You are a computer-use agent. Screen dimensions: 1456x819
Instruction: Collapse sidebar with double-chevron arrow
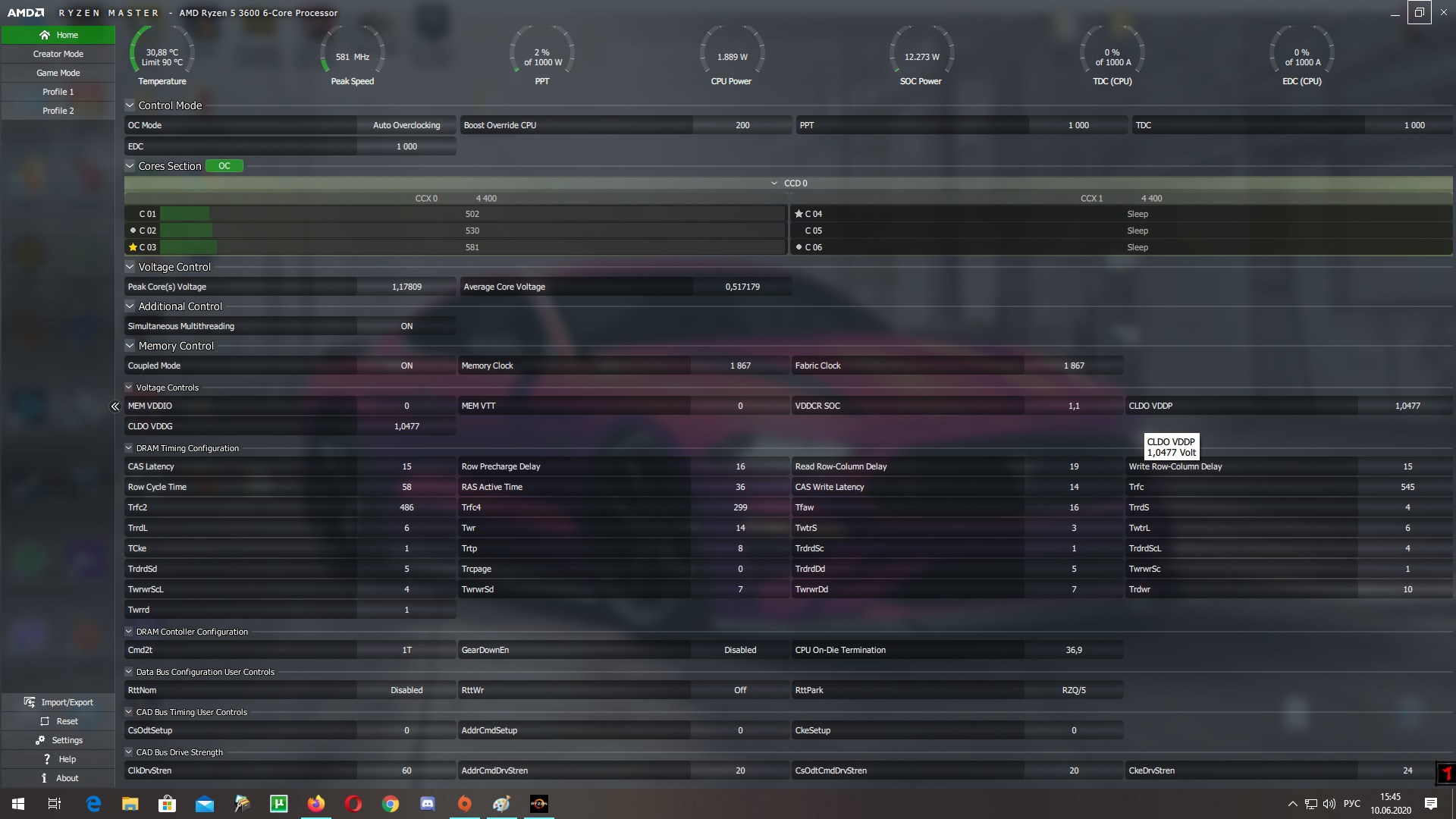coord(115,406)
